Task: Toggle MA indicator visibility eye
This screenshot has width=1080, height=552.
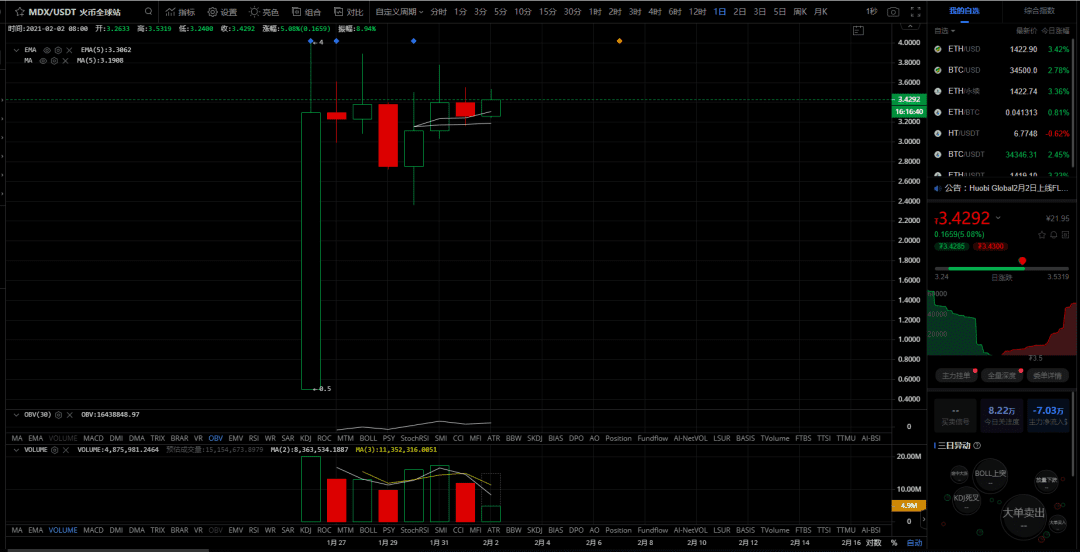Action: 43,61
